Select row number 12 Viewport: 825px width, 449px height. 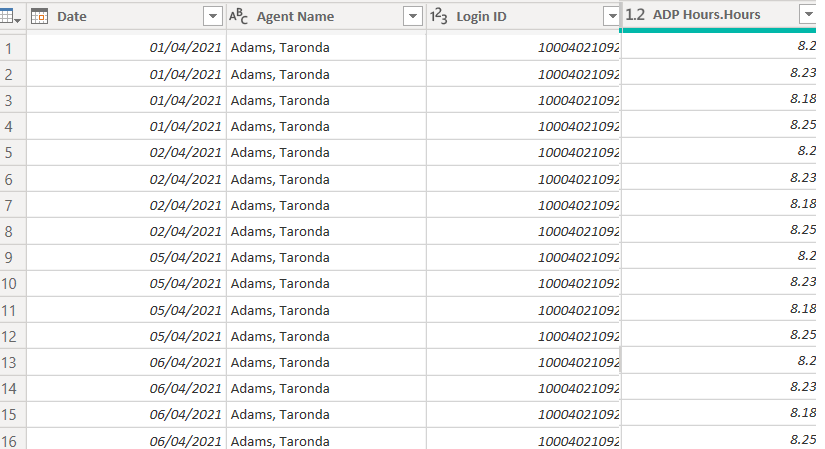click(x=13, y=336)
